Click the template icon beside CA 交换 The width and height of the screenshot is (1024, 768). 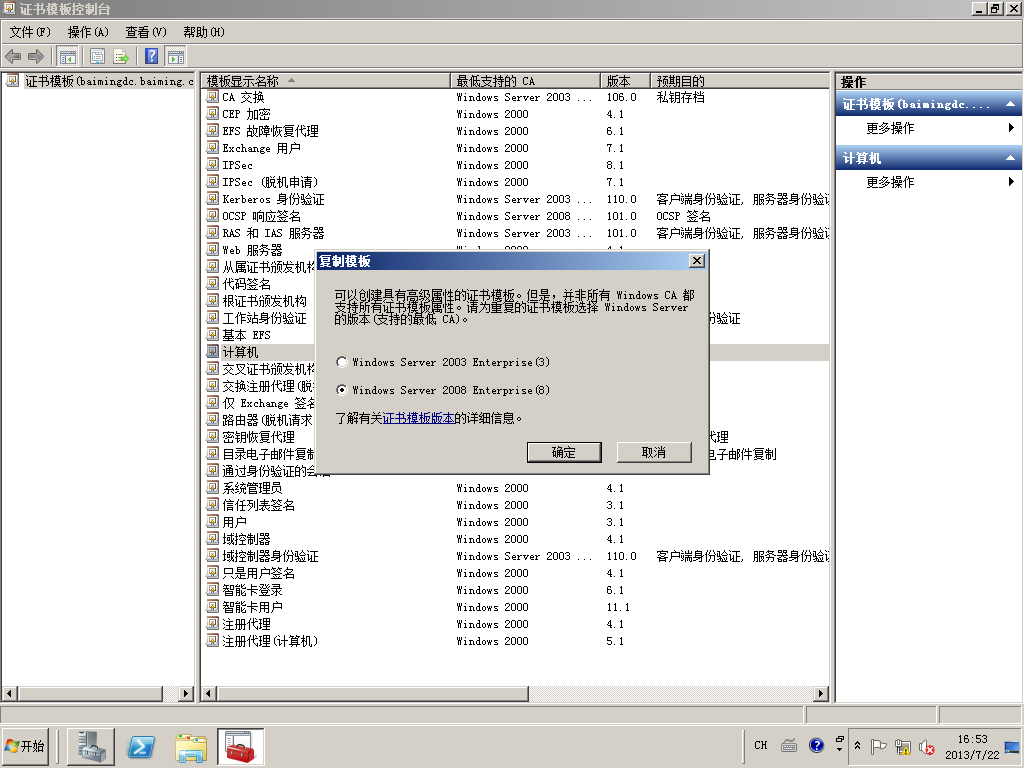(213, 97)
